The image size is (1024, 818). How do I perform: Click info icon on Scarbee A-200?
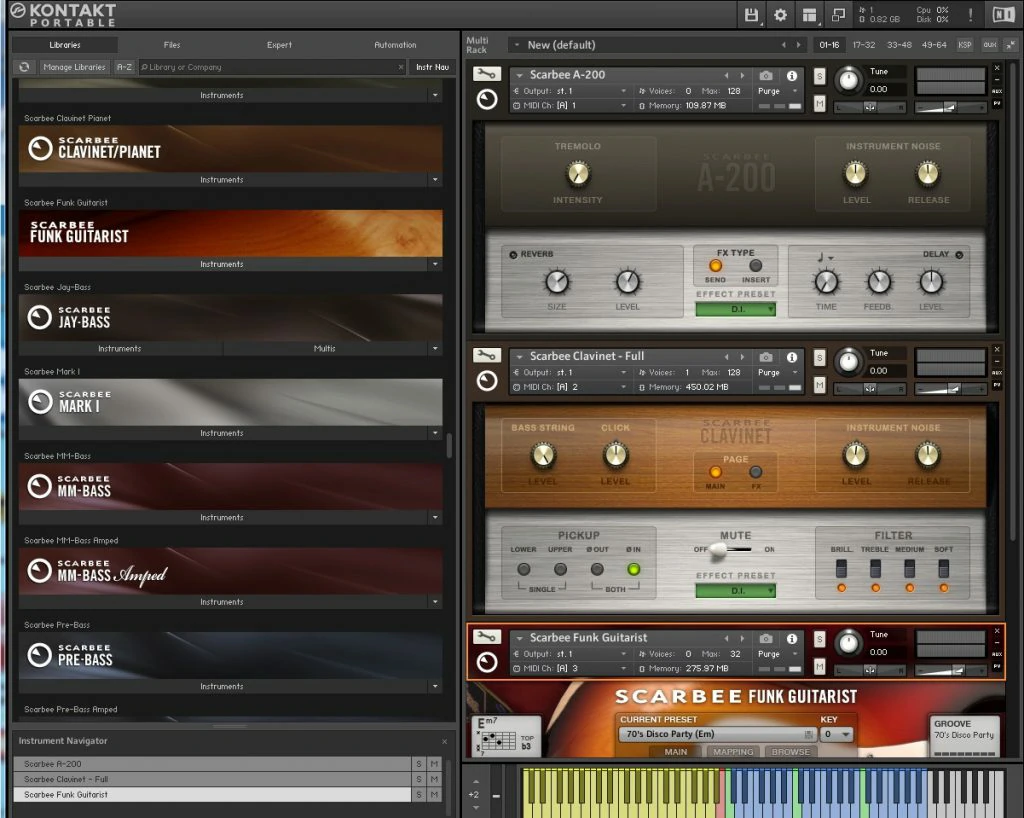[792, 76]
